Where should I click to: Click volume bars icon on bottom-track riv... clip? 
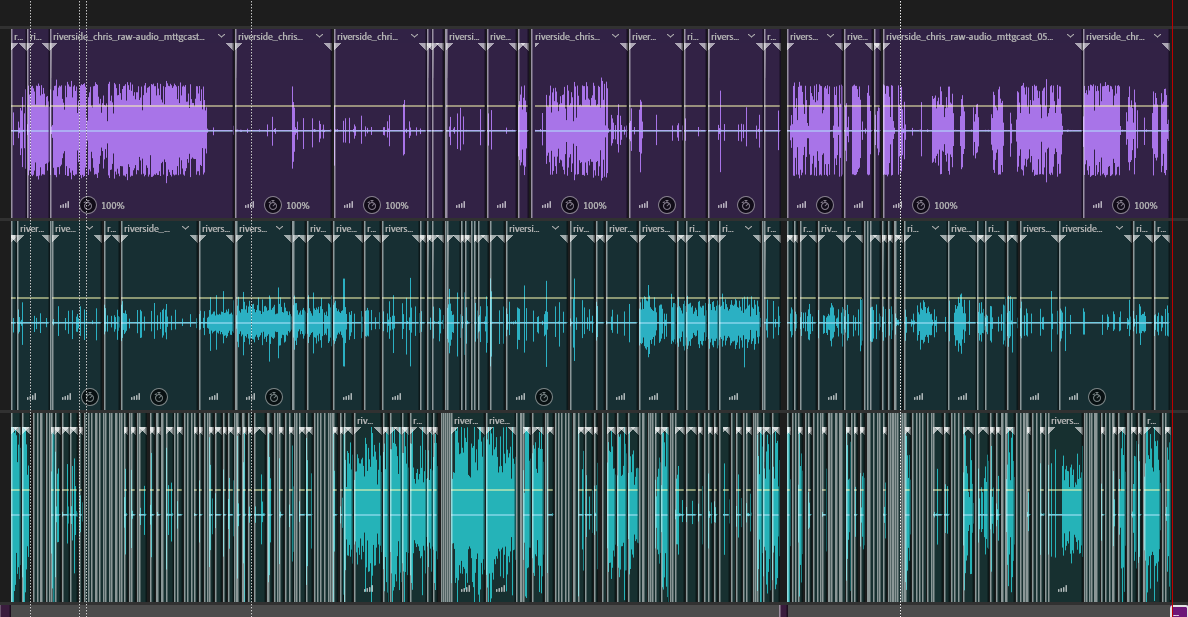368,588
